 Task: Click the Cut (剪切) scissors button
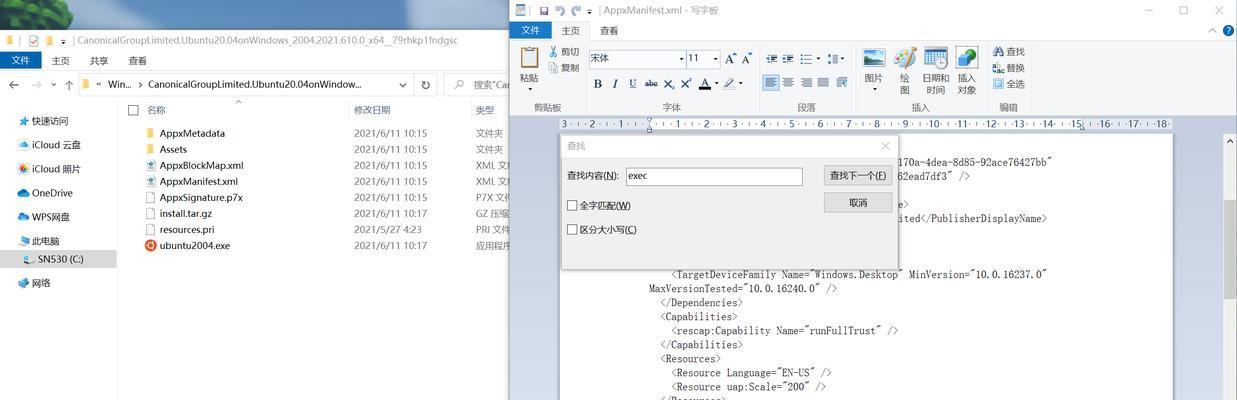tap(565, 52)
